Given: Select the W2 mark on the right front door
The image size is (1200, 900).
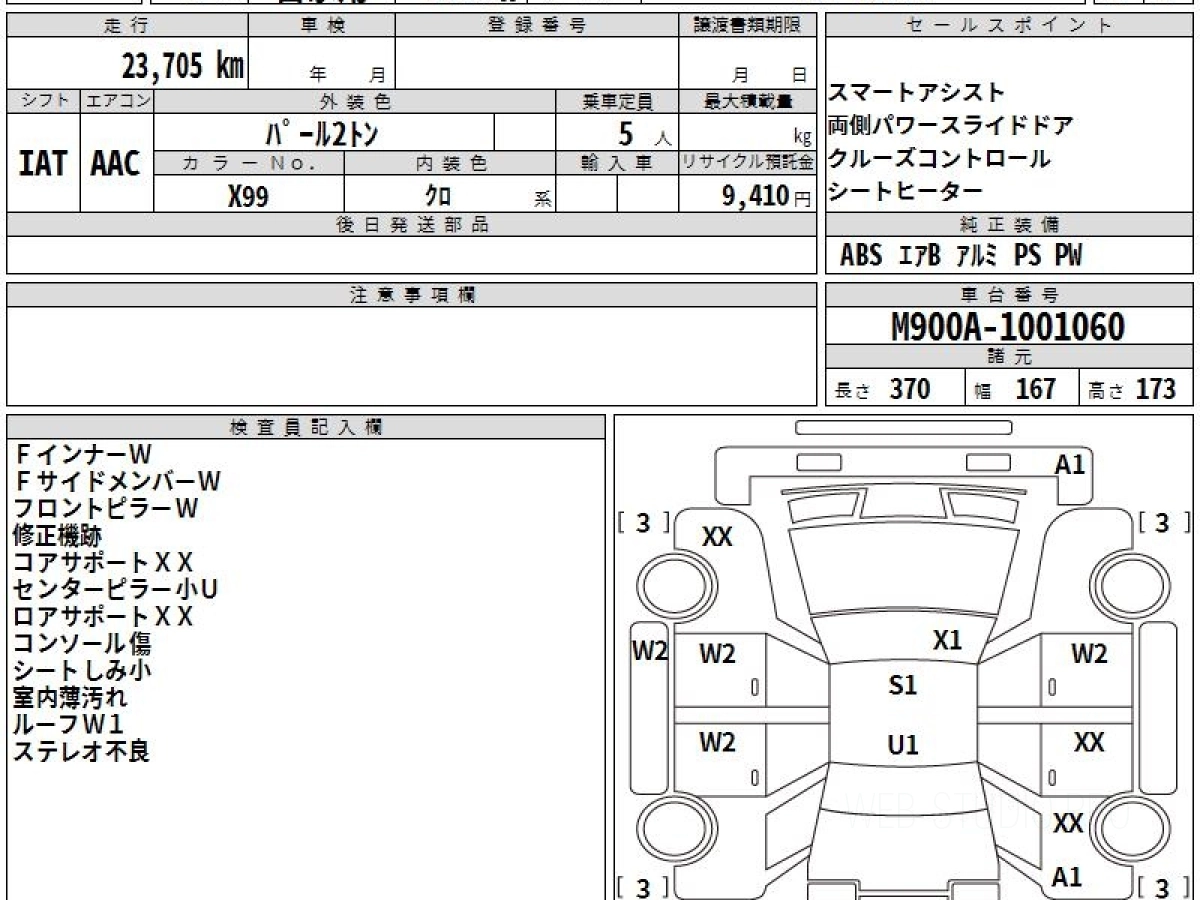Looking at the screenshot, I should [1089, 655].
